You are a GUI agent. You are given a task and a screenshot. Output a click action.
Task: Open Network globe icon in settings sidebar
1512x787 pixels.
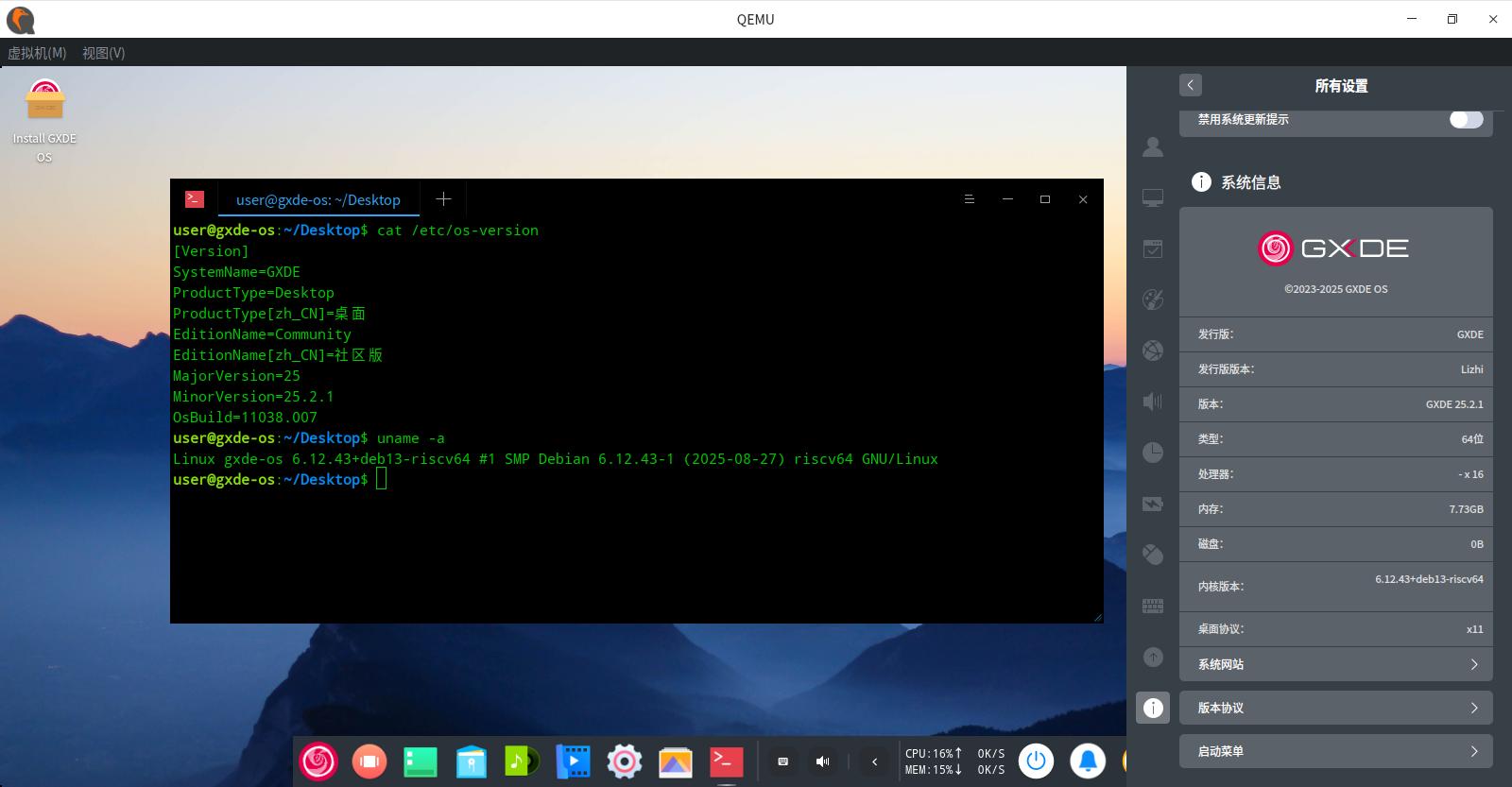coord(1153,351)
